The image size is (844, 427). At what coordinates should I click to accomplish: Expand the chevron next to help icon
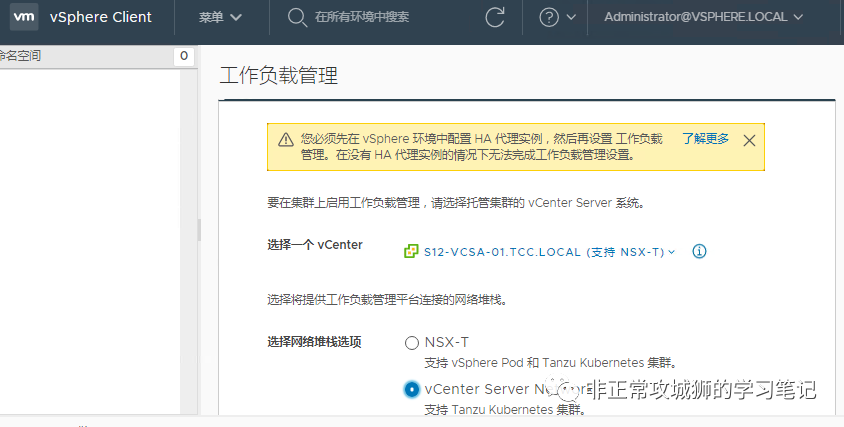pyautogui.click(x=571, y=17)
